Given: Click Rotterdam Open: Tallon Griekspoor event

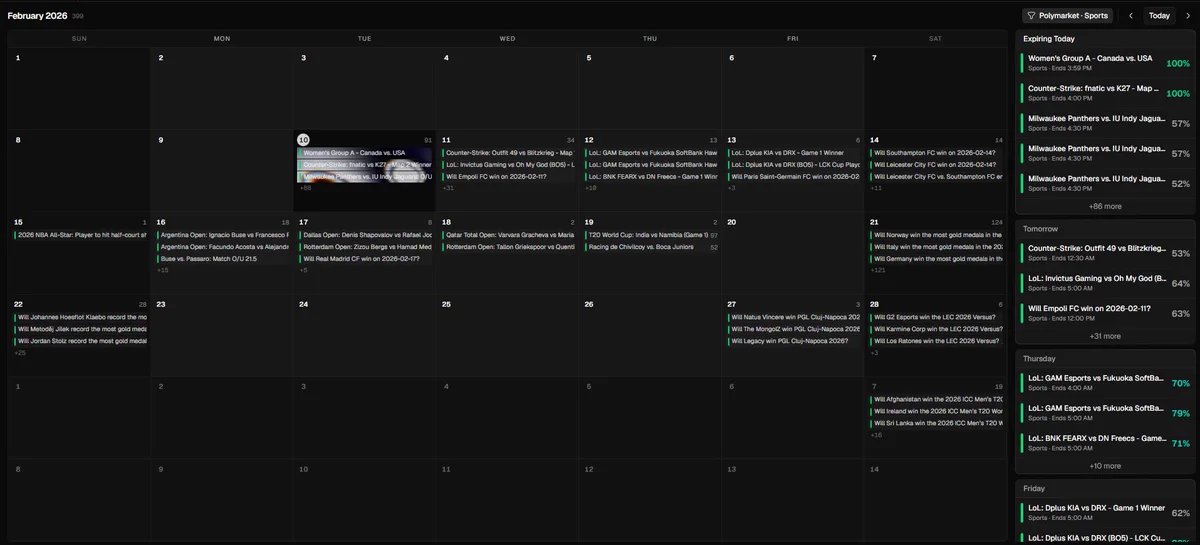Looking at the screenshot, I should pyautogui.click(x=508, y=247).
